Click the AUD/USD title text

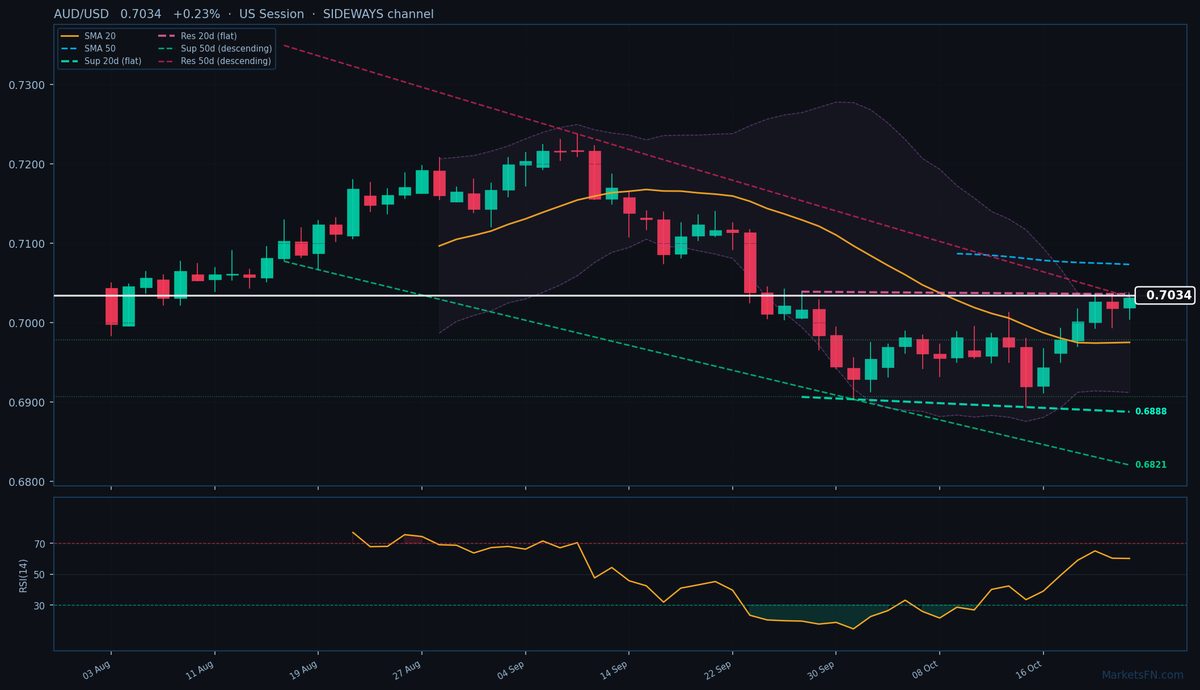(80, 14)
